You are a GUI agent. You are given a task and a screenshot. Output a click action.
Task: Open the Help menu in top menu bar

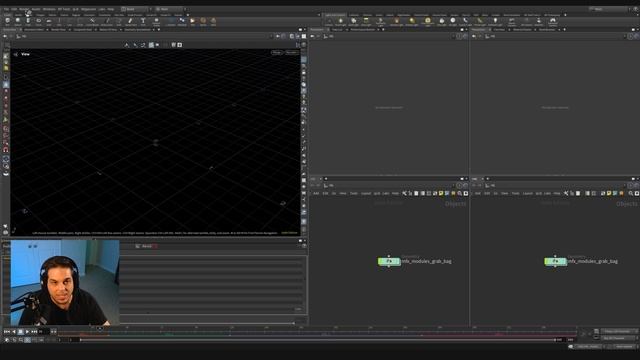111,9
